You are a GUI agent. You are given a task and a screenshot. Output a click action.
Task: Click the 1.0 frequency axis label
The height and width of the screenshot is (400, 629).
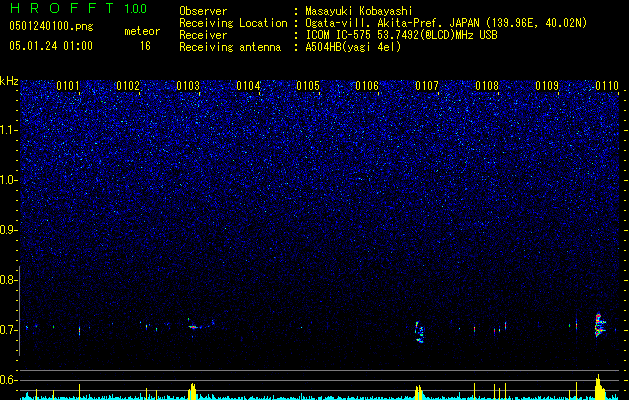[7, 181]
